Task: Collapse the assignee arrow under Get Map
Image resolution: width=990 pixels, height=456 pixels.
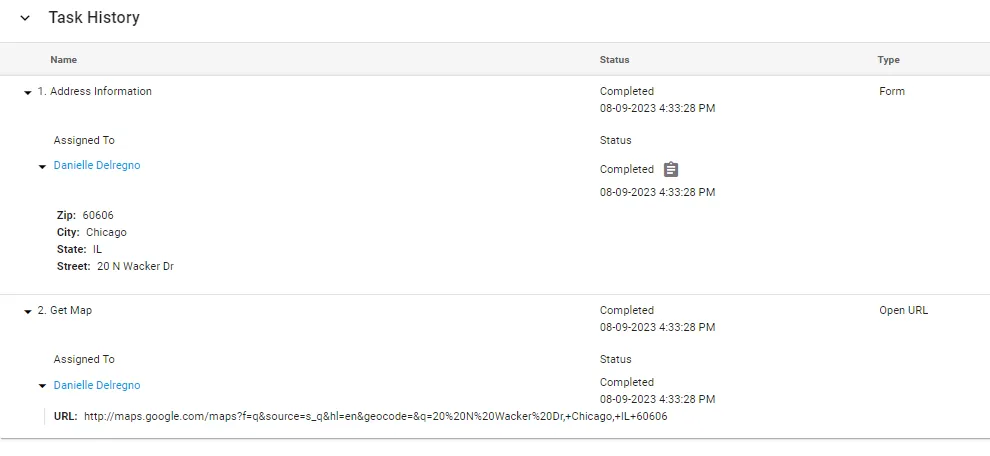Action: (x=42, y=386)
